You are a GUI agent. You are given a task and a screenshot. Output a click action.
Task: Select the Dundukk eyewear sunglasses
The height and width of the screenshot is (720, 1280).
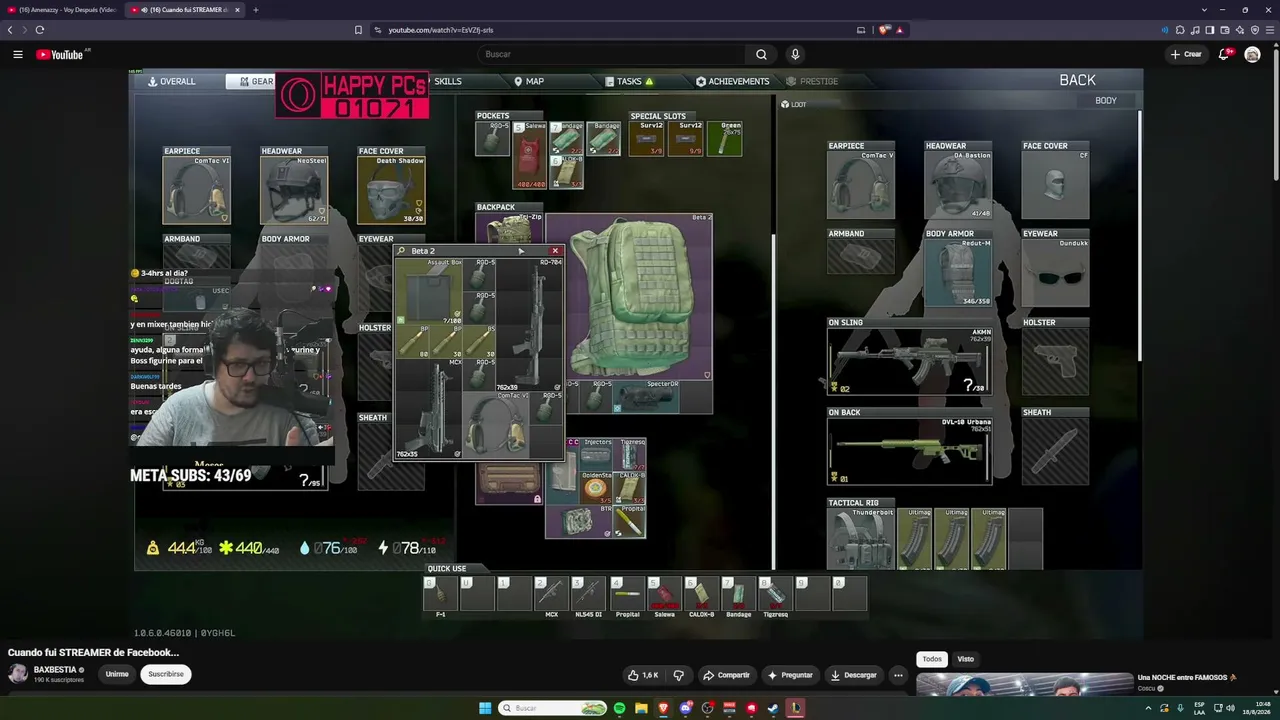pos(1056,273)
